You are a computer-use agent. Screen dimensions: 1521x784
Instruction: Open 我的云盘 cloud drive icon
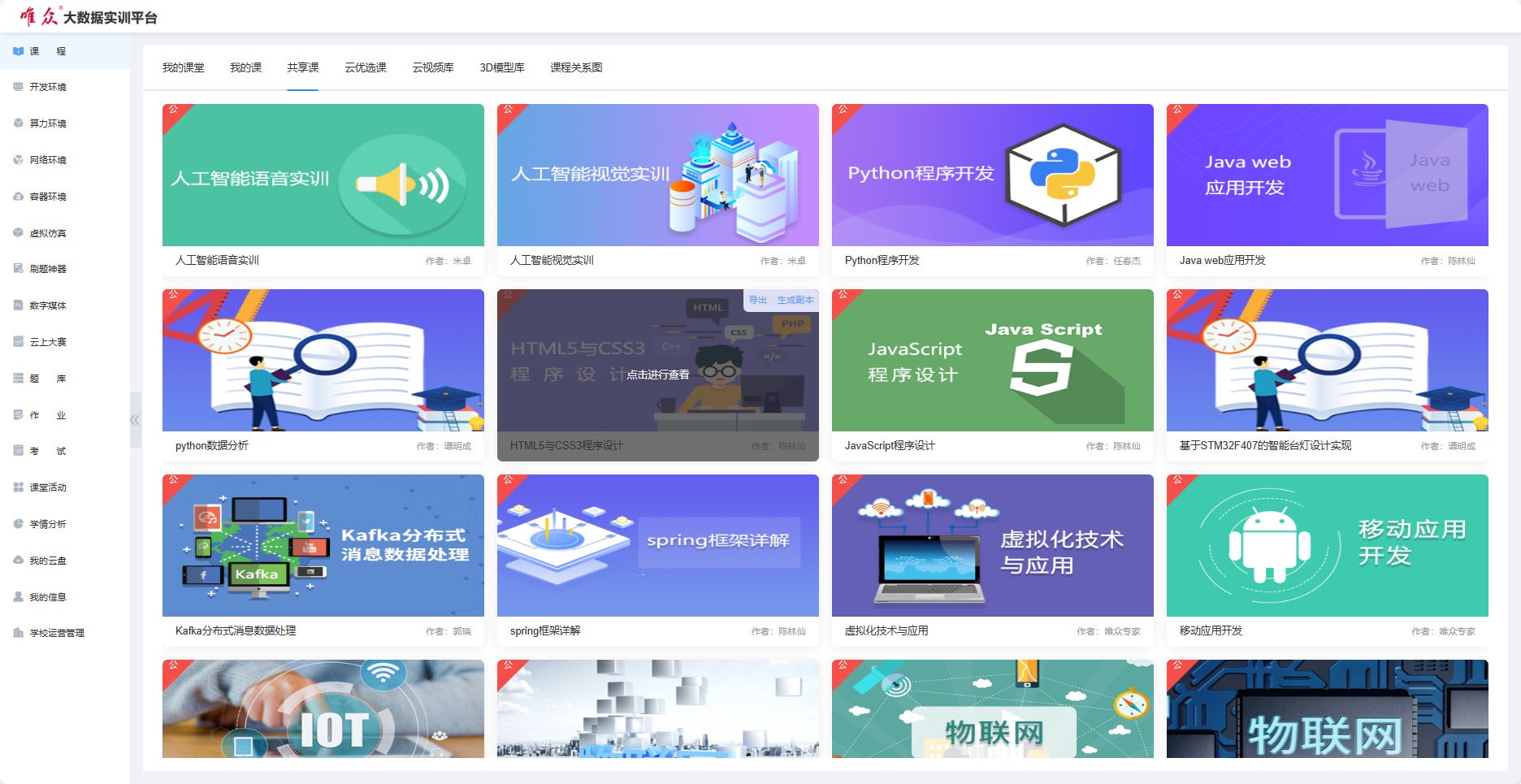pyautogui.click(x=18, y=561)
